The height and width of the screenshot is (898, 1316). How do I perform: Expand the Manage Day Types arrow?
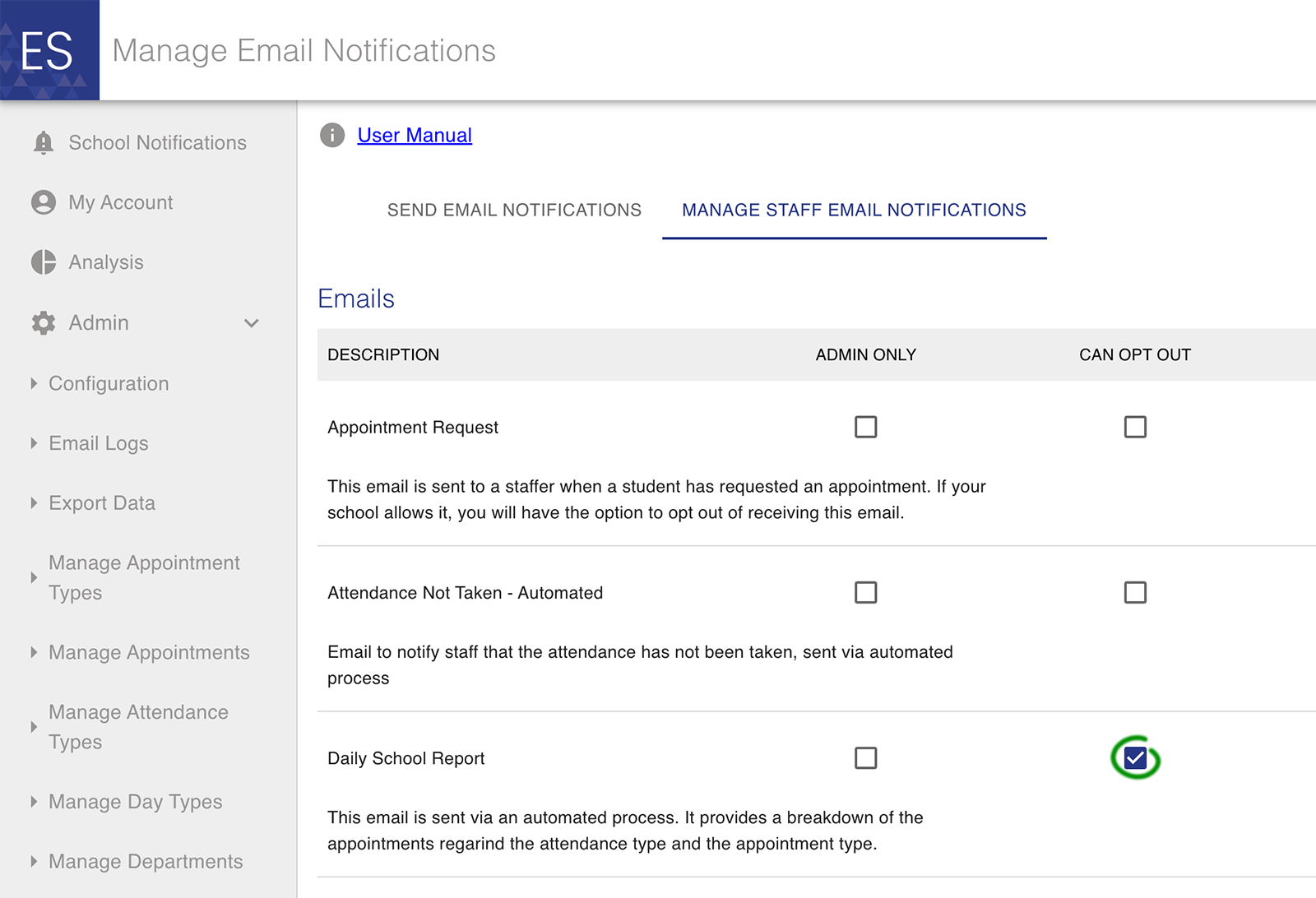pos(34,802)
